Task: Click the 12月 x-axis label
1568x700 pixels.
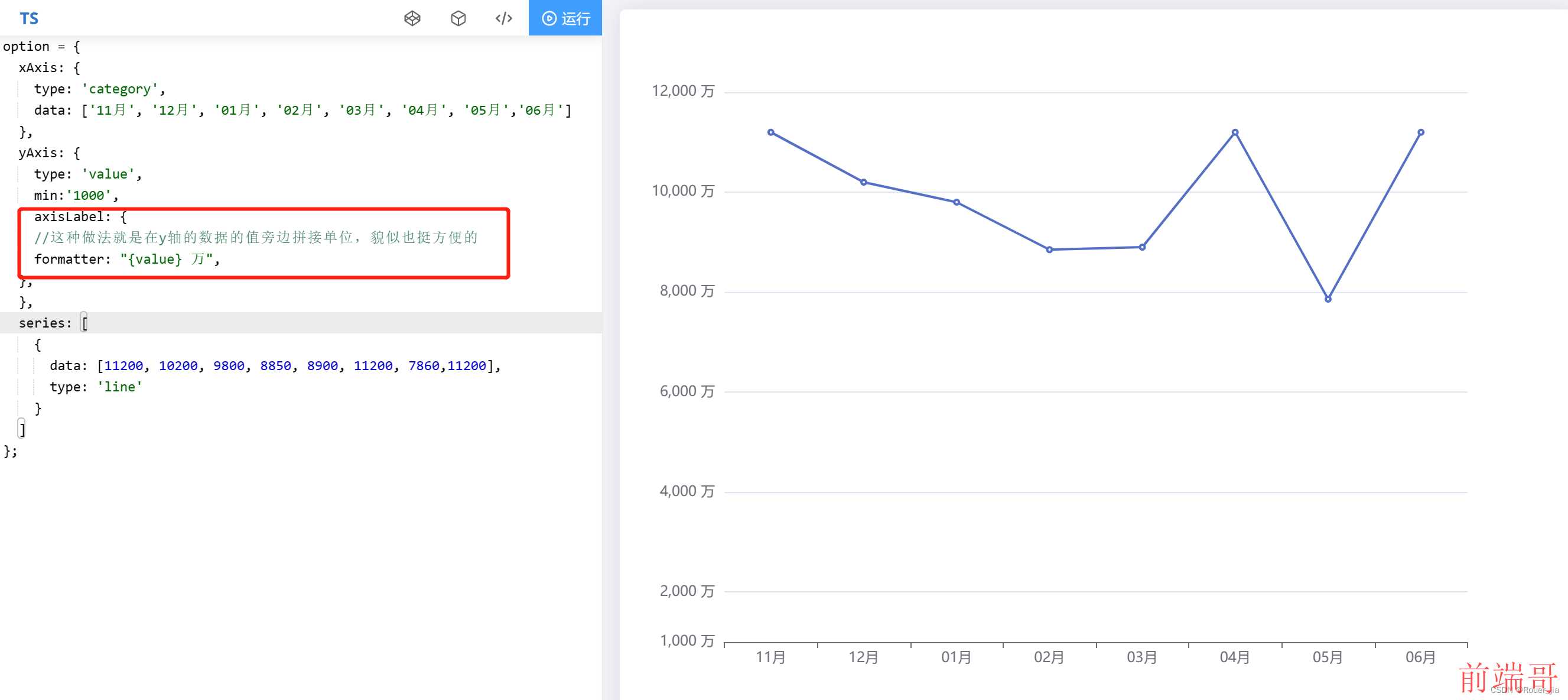Action: pos(864,657)
